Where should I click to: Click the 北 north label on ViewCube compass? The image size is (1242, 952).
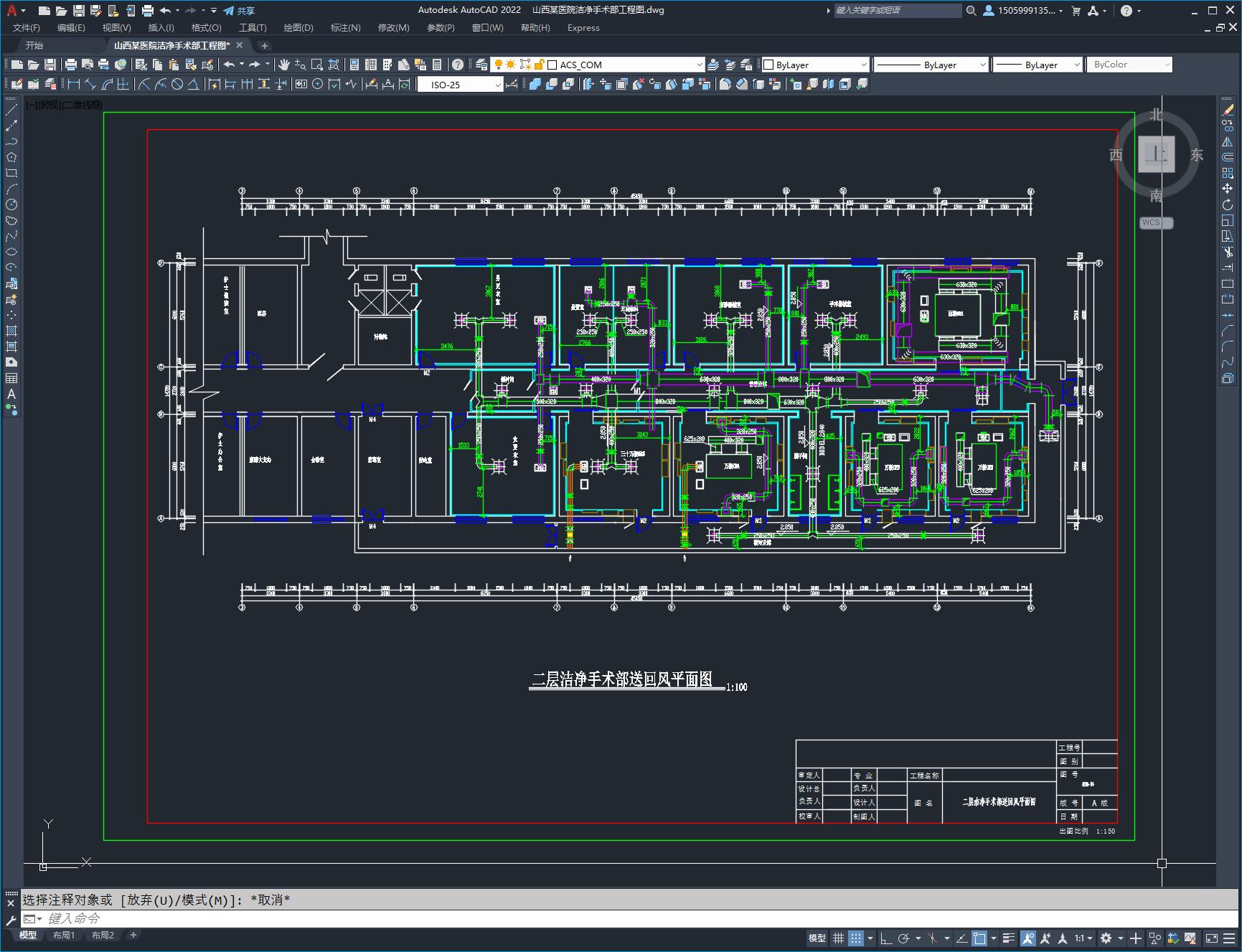point(1156,114)
